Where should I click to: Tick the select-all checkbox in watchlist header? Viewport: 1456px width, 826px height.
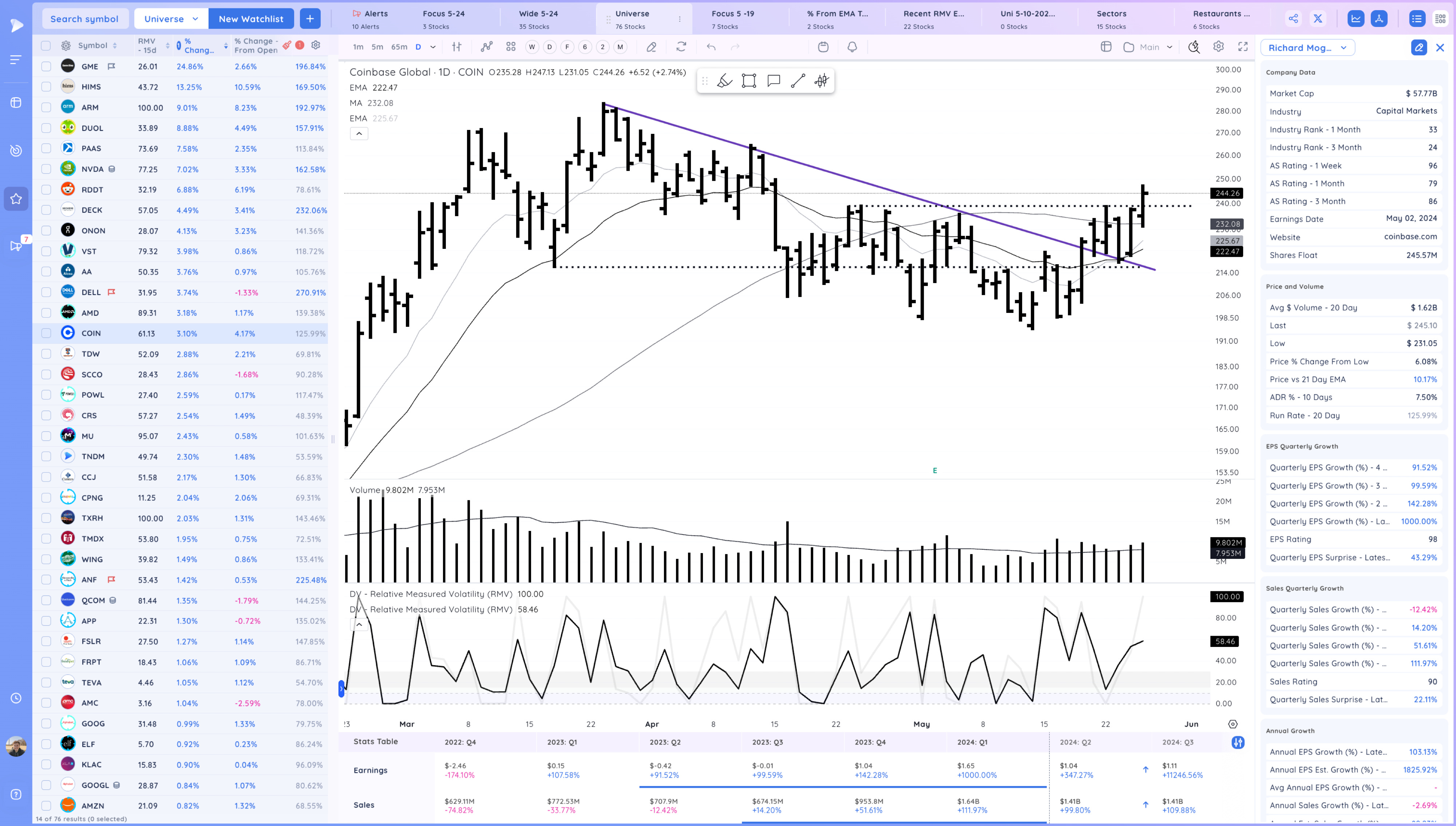[46, 46]
